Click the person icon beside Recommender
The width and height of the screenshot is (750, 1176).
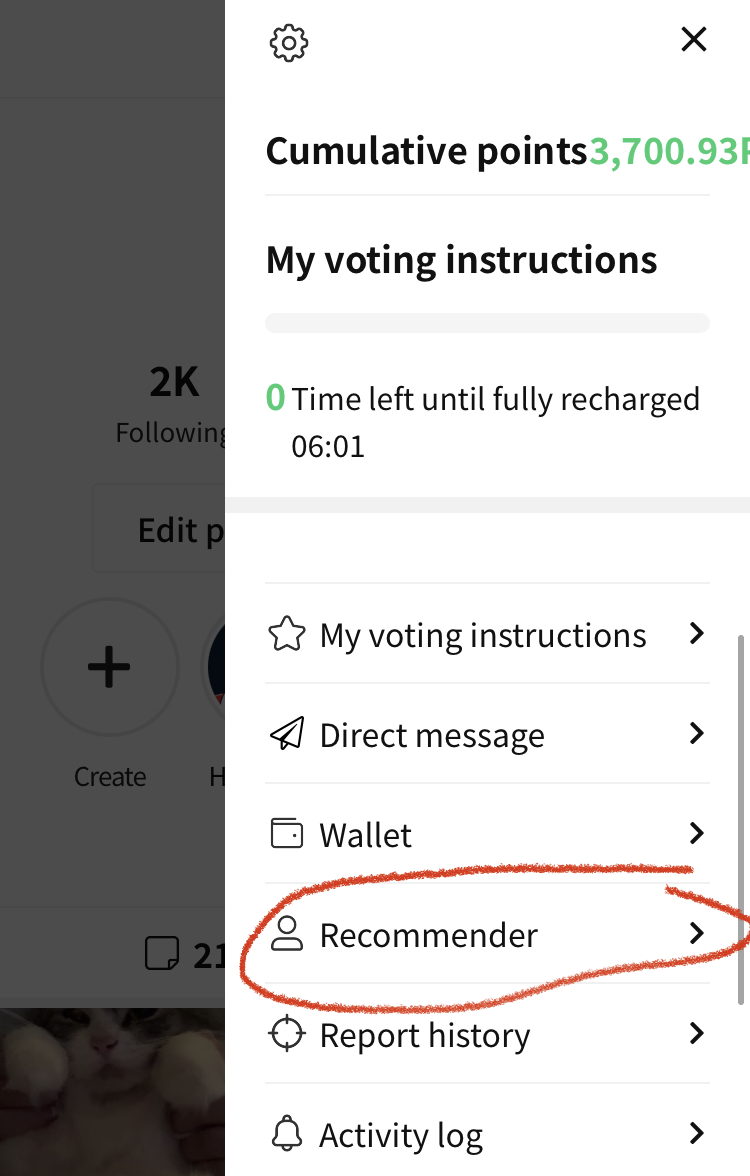tap(287, 935)
